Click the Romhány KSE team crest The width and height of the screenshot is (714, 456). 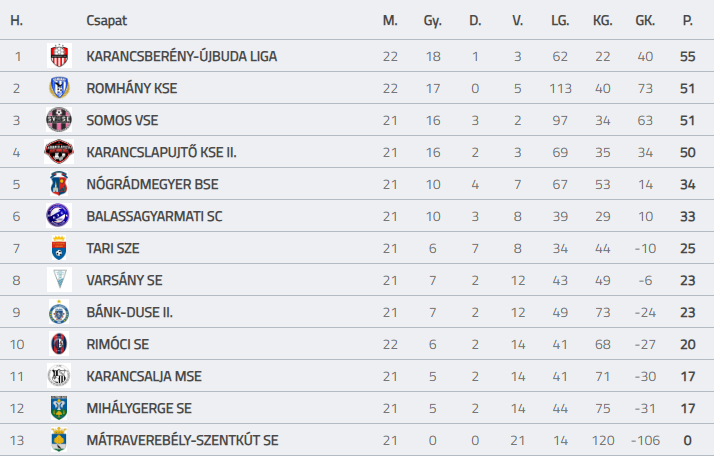(59, 88)
